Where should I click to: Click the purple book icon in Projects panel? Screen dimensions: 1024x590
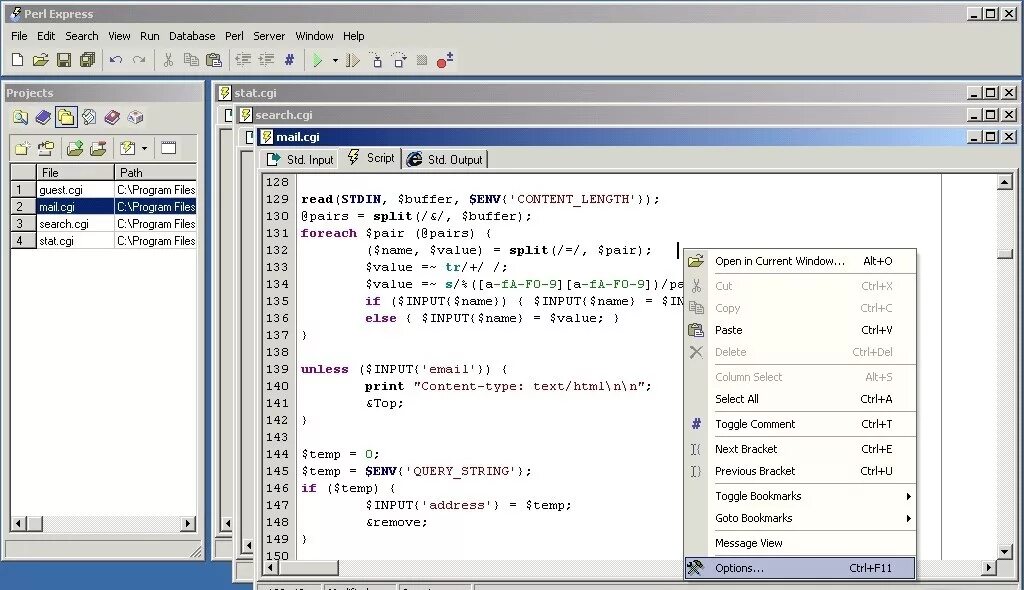[112, 117]
